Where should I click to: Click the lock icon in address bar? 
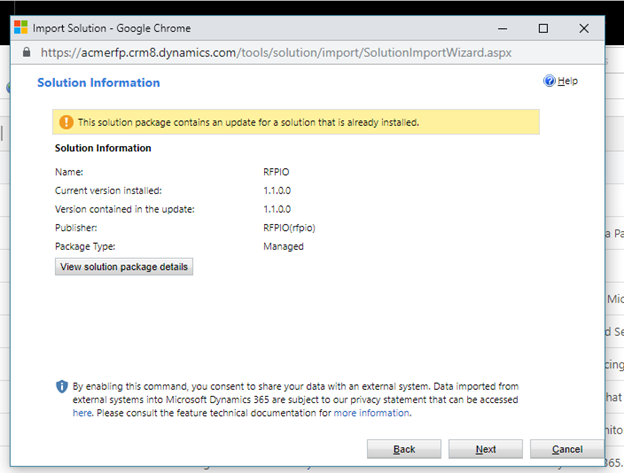[26, 52]
